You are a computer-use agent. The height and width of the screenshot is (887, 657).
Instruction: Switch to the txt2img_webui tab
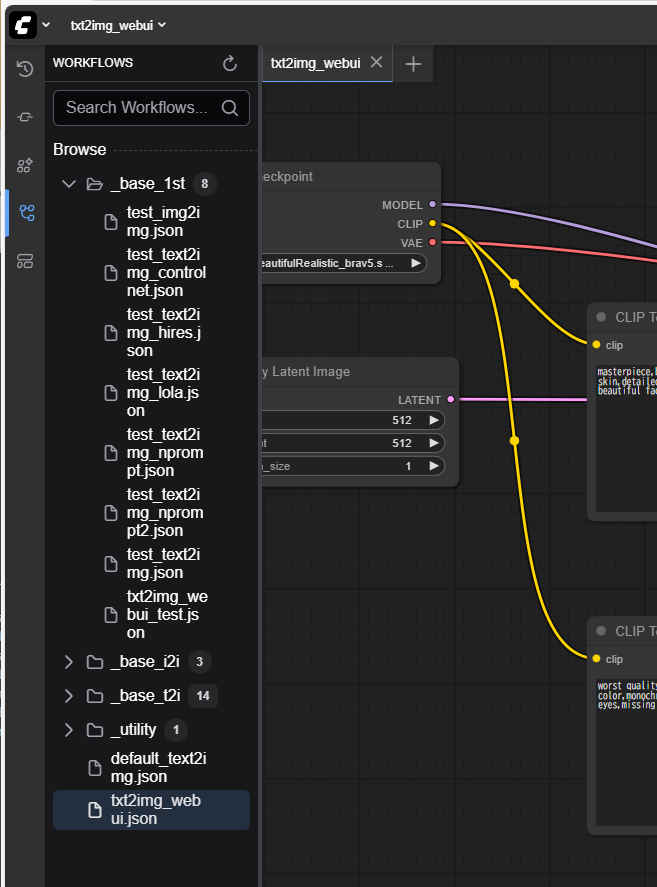(x=315, y=63)
